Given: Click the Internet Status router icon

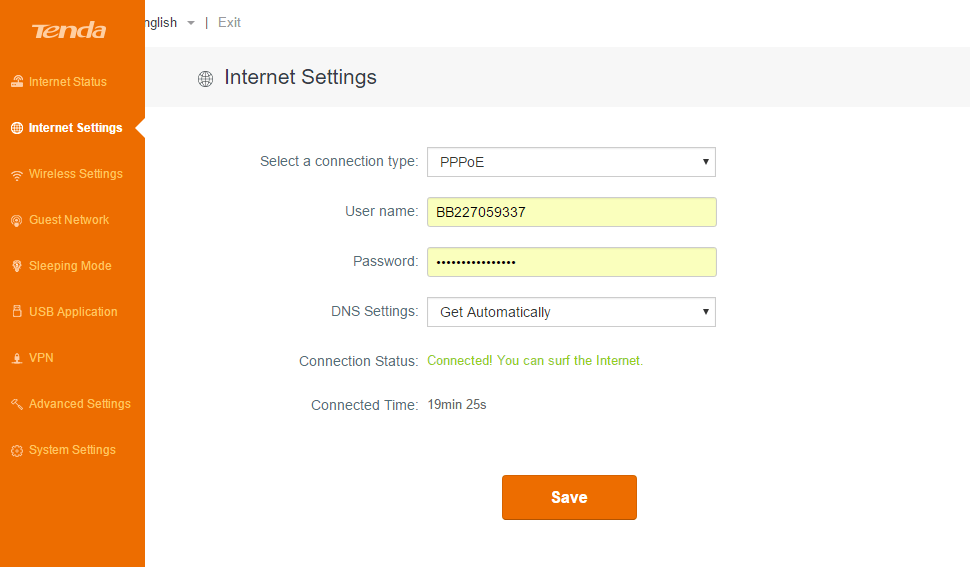Looking at the screenshot, I should pos(17,82).
